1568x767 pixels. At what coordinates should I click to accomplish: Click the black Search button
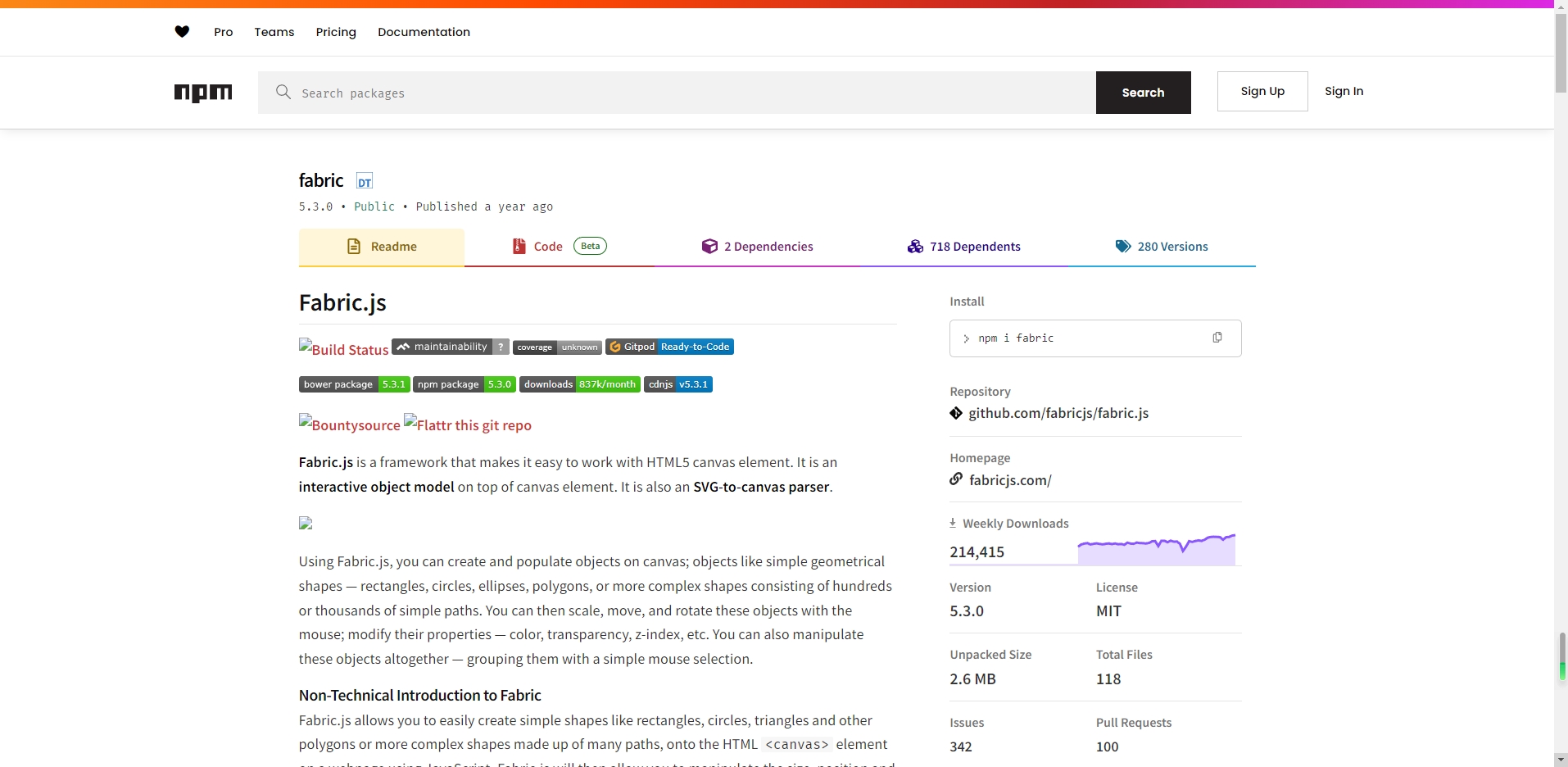pyautogui.click(x=1144, y=93)
